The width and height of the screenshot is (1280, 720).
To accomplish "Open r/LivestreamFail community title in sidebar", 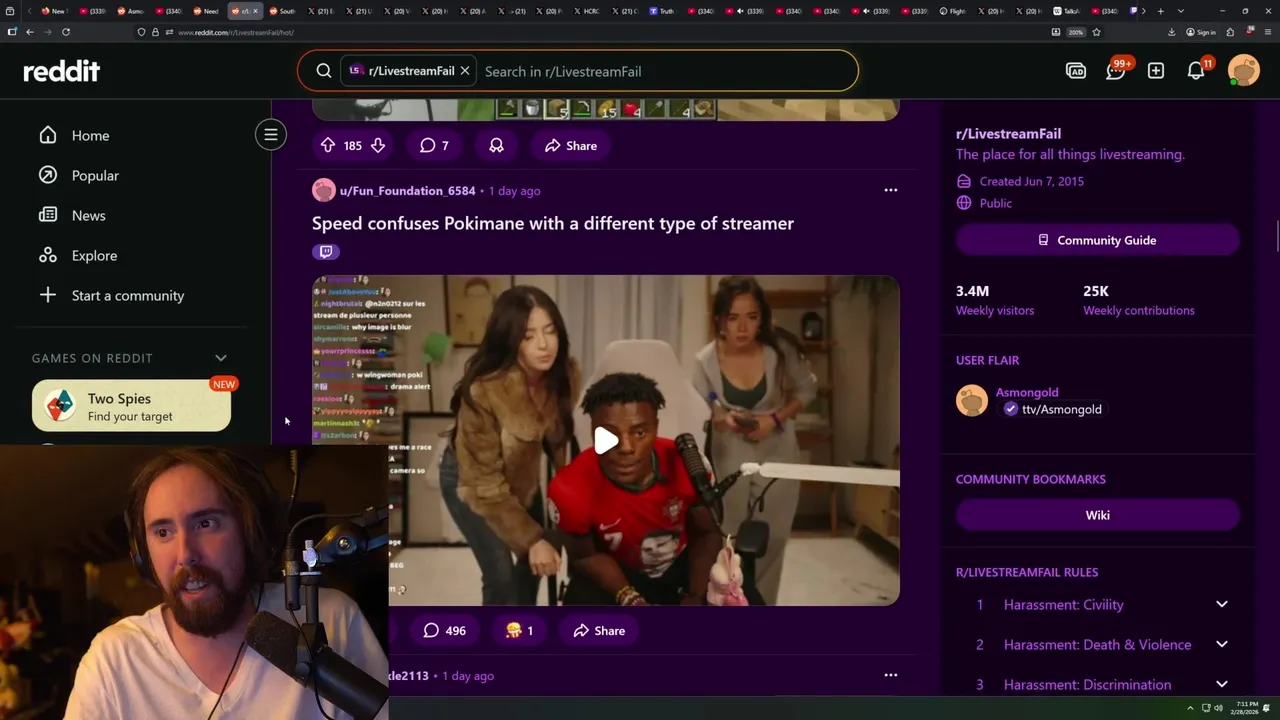I will tap(1008, 133).
